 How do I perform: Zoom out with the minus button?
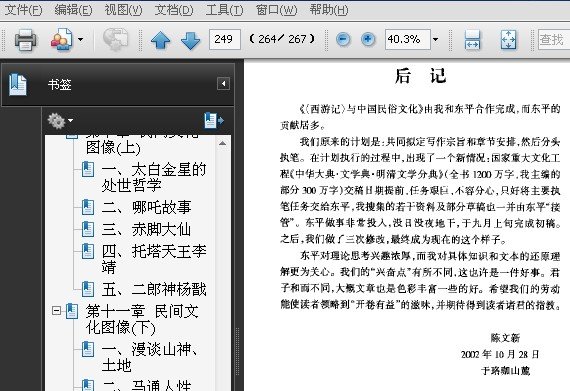pyautogui.click(x=343, y=39)
